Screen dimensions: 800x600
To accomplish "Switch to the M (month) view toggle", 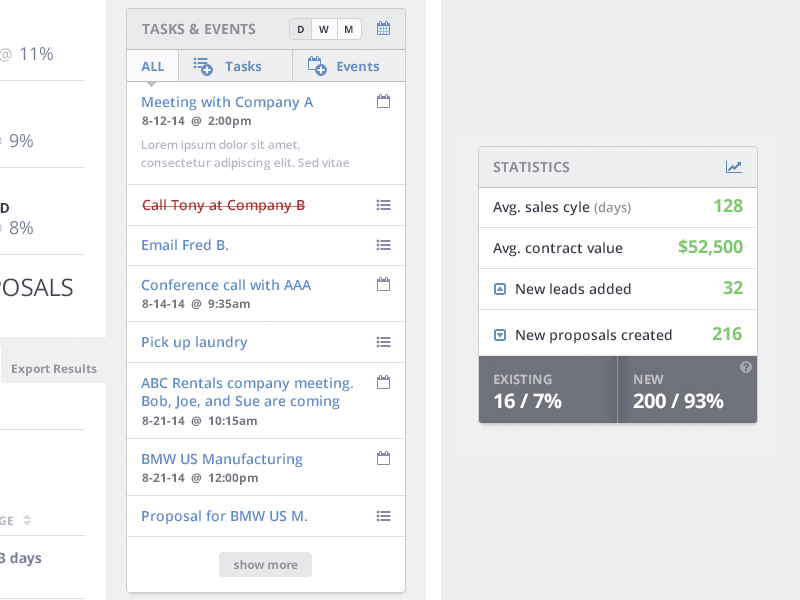I will click(348, 30).
